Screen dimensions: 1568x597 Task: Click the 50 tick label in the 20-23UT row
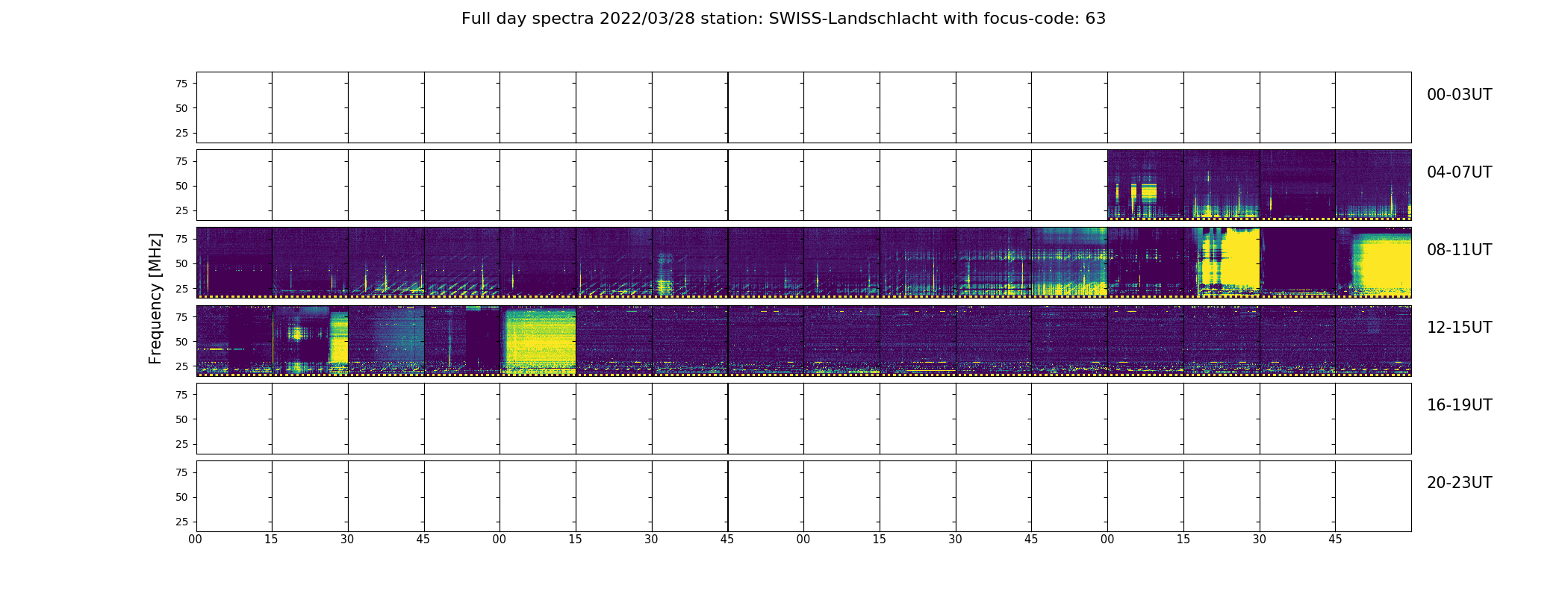tap(181, 497)
